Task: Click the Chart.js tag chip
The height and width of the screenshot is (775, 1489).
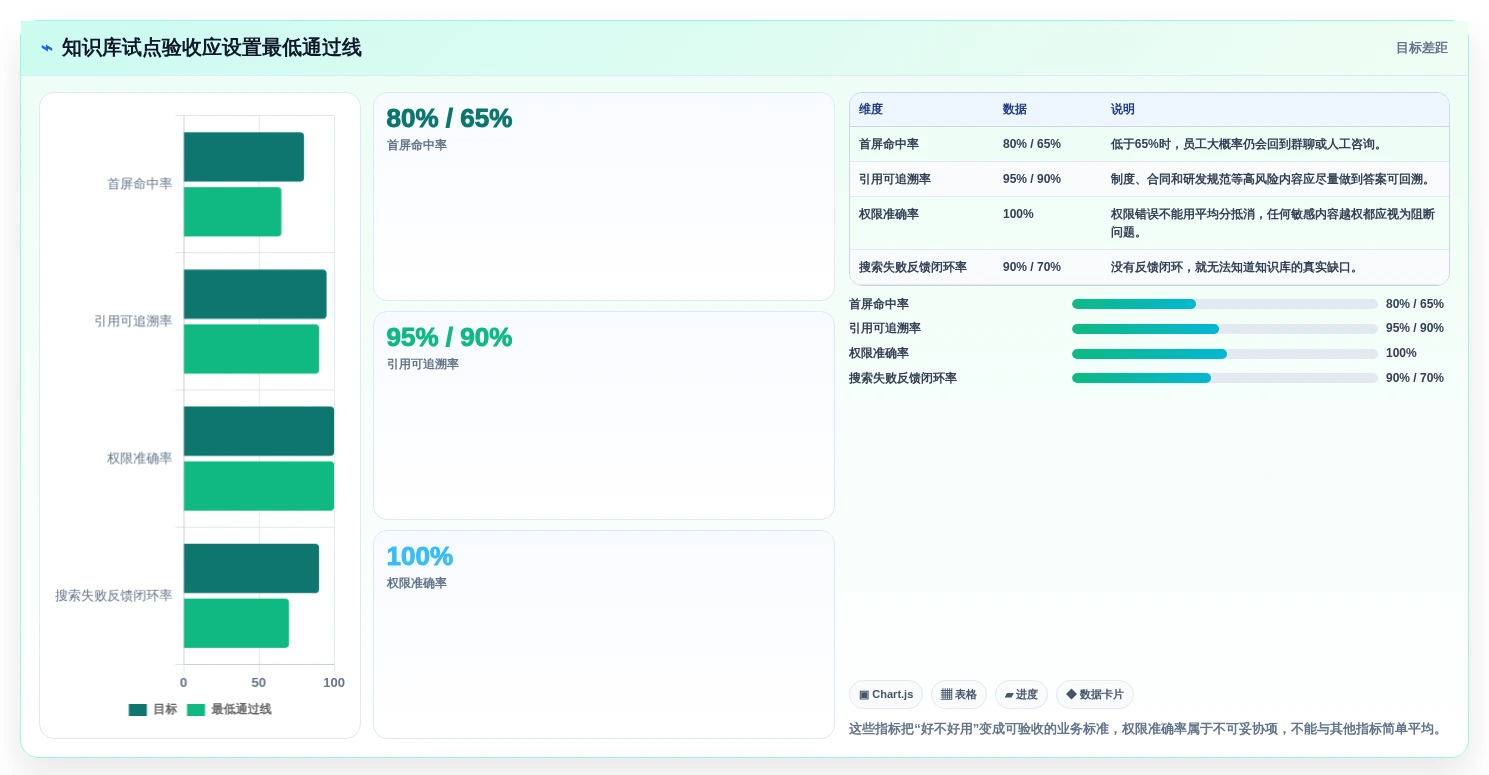Action: 886,695
